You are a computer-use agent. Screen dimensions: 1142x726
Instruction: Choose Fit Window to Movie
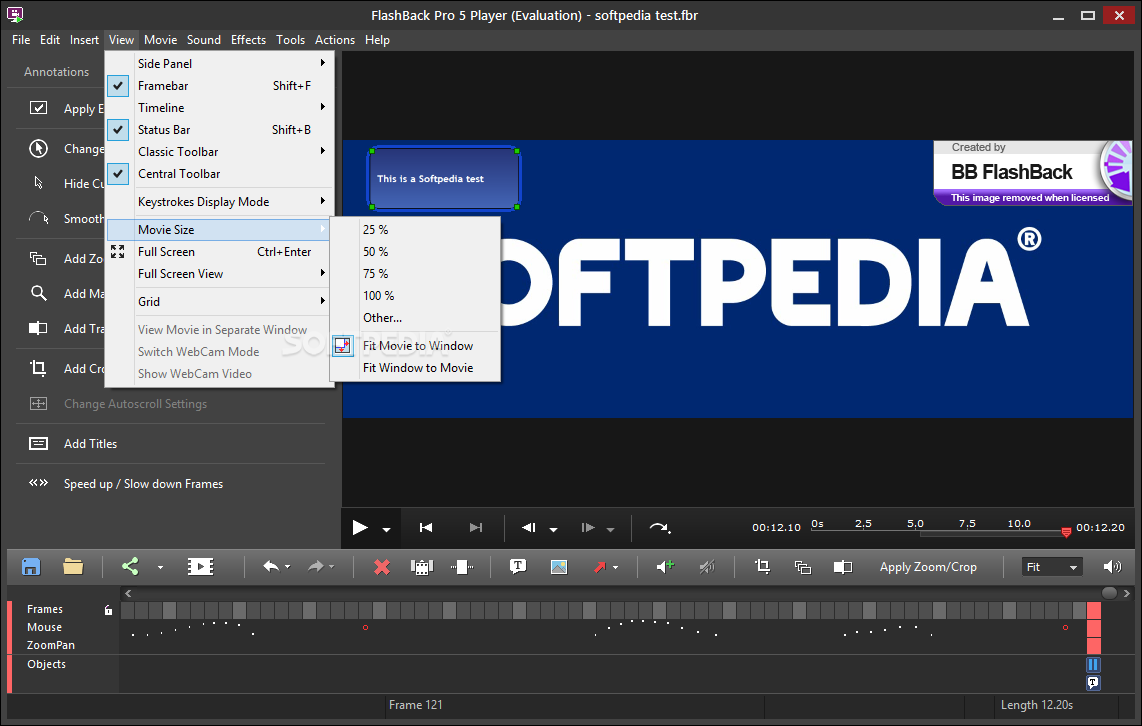point(418,368)
